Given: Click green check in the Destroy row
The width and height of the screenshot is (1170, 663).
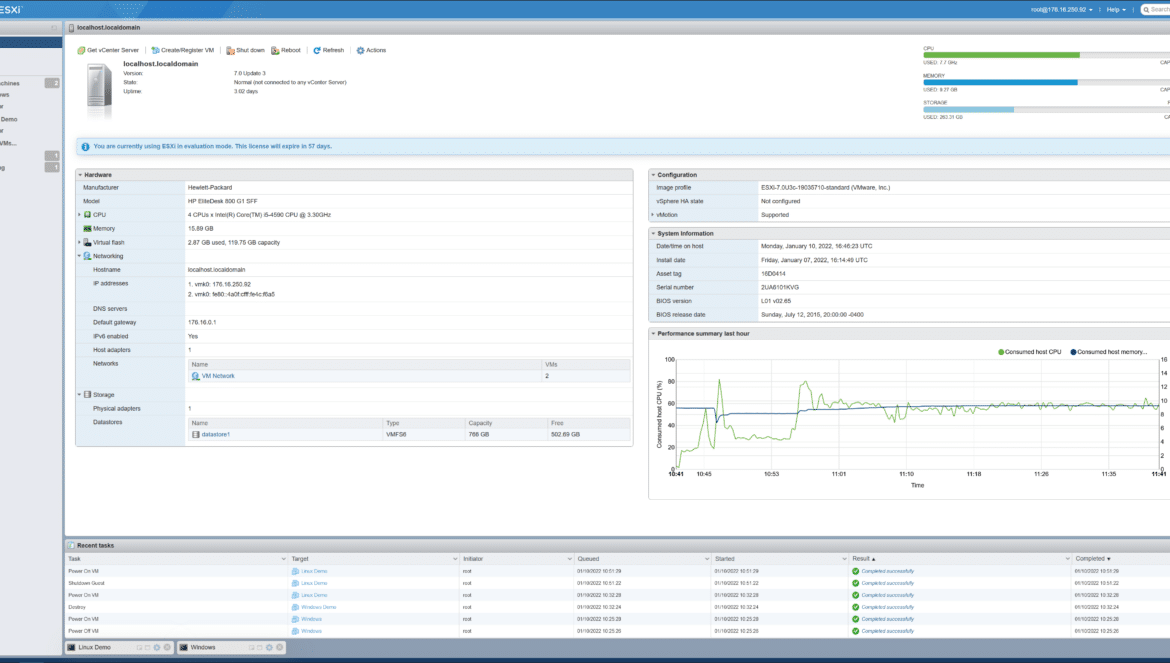Looking at the screenshot, I should tap(856, 607).
